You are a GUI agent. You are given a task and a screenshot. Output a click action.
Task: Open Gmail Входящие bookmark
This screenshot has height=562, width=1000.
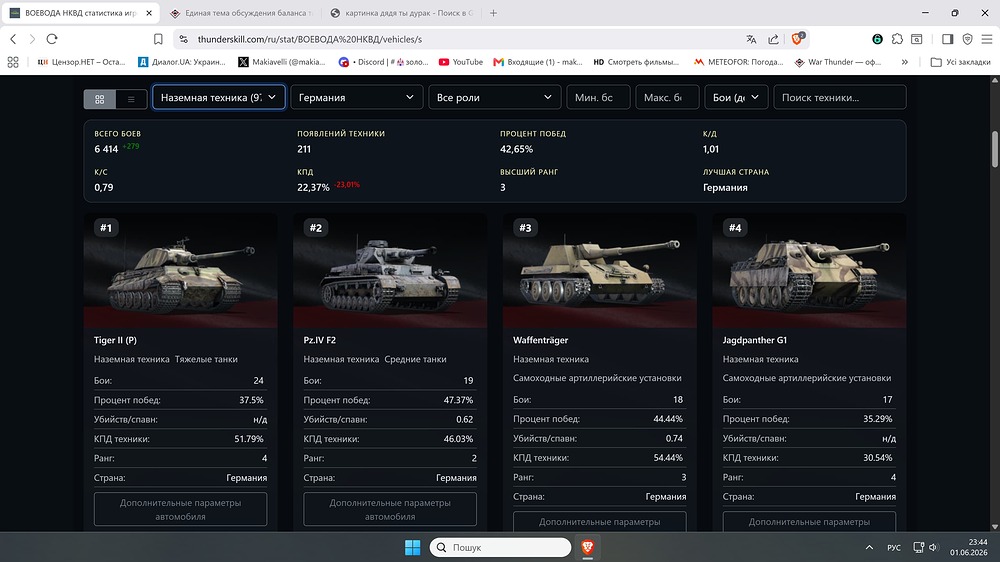click(538, 62)
